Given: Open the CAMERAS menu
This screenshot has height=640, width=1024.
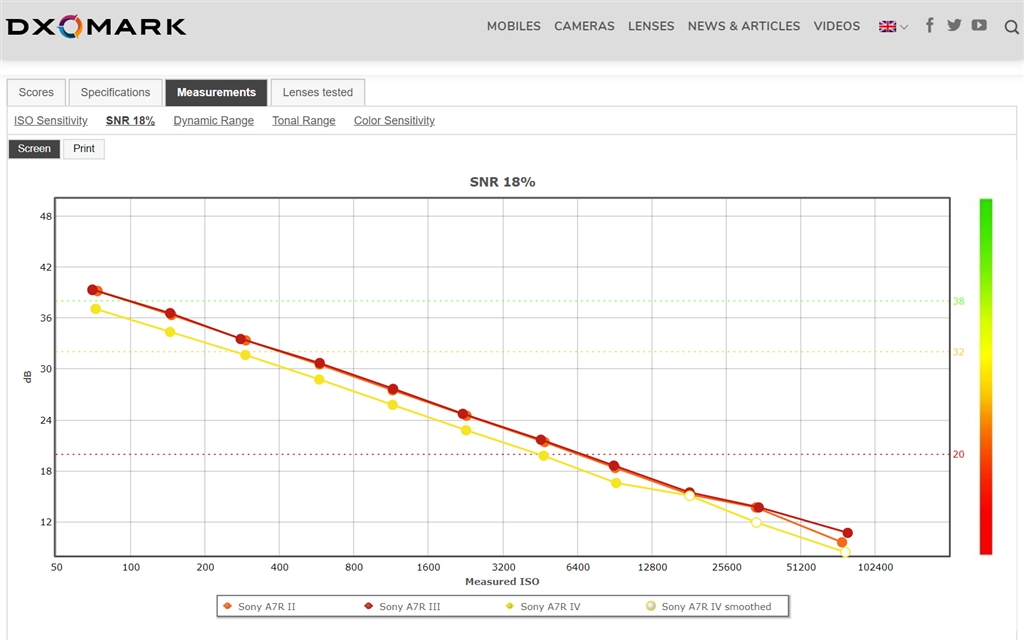Looking at the screenshot, I should click(x=584, y=26).
